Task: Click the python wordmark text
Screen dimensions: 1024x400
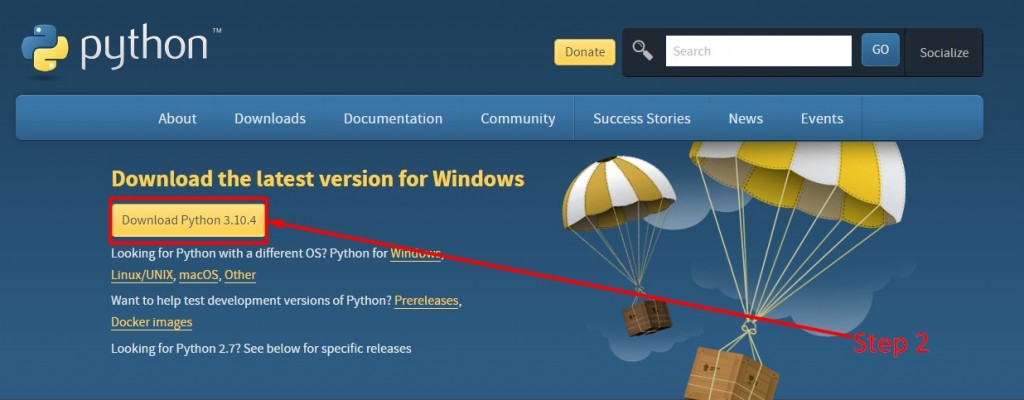Action: click(145, 48)
